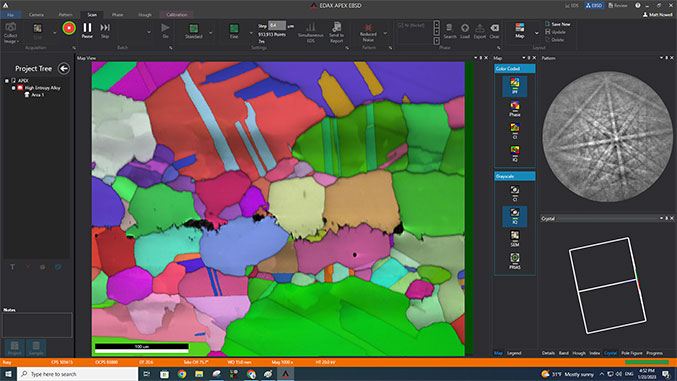Expand the High Entropy Alloy tree node

13,88
